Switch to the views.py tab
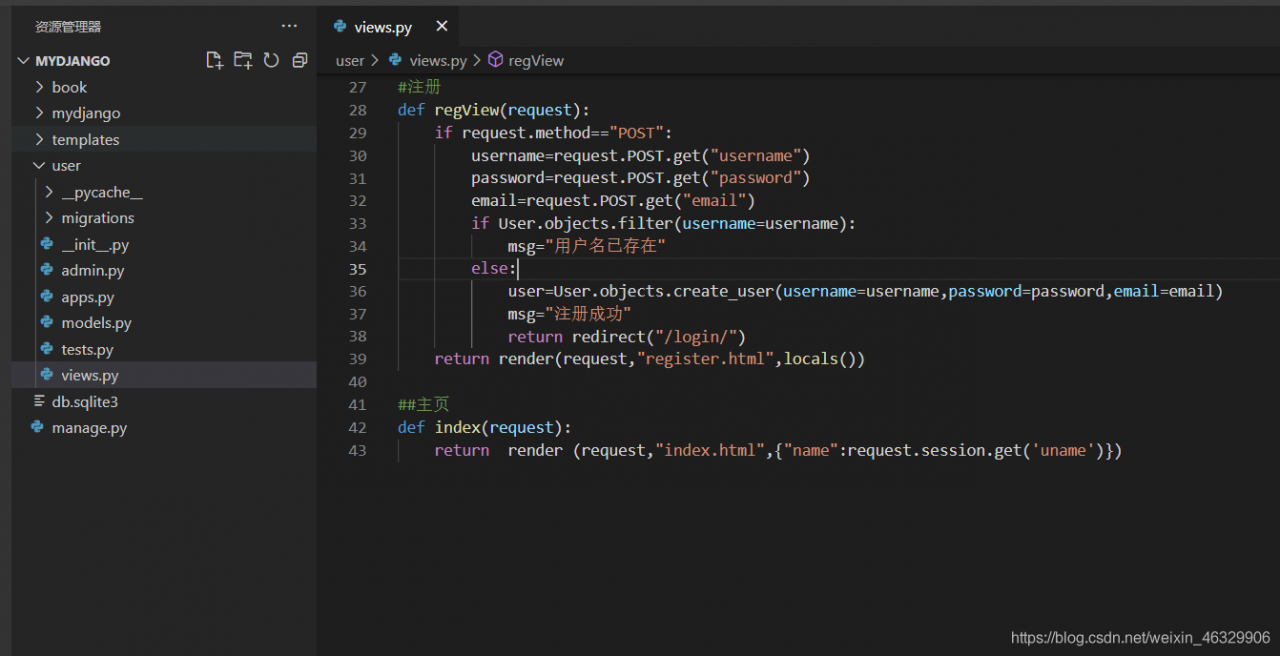Image resolution: width=1280 pixels, height=656 pixels. click(382, 27)
